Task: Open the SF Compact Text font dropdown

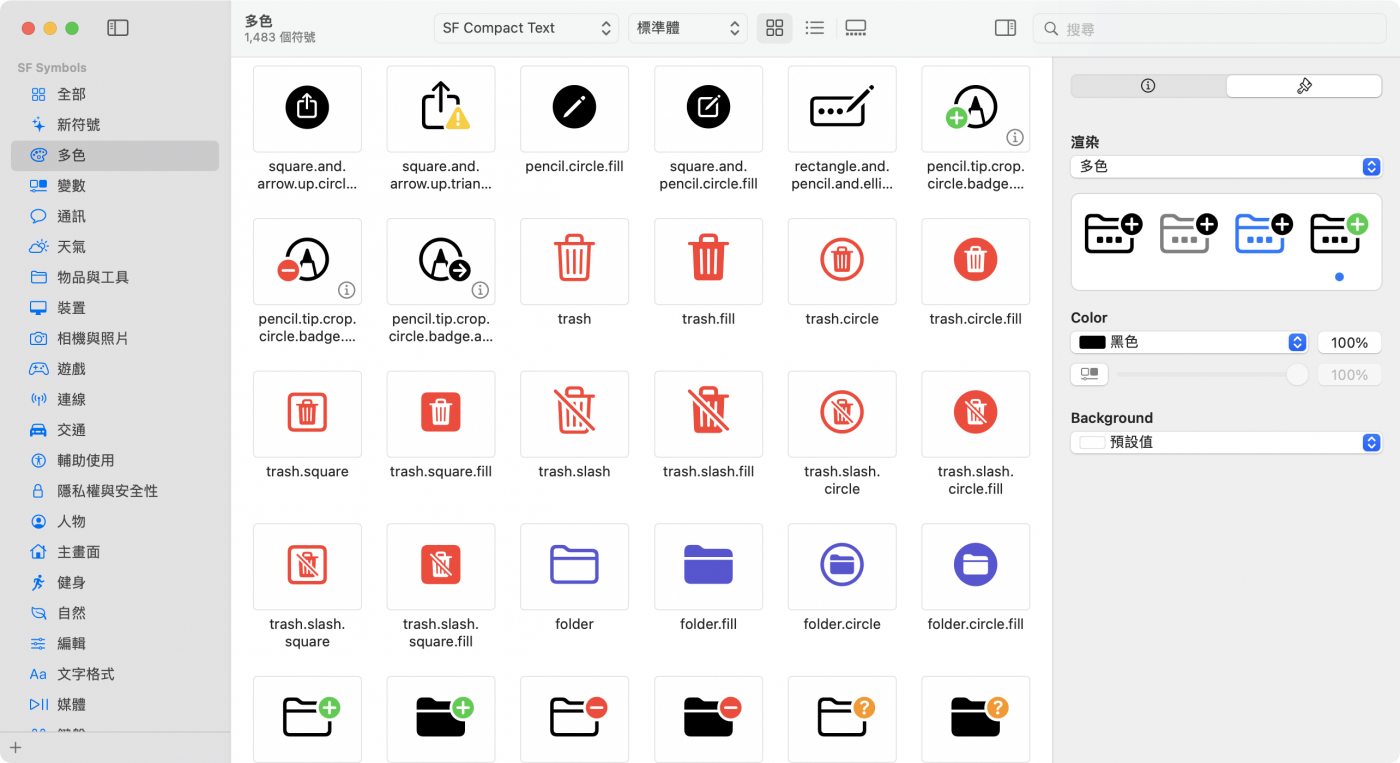Action: pyautogui.click(x=527, y=28)
